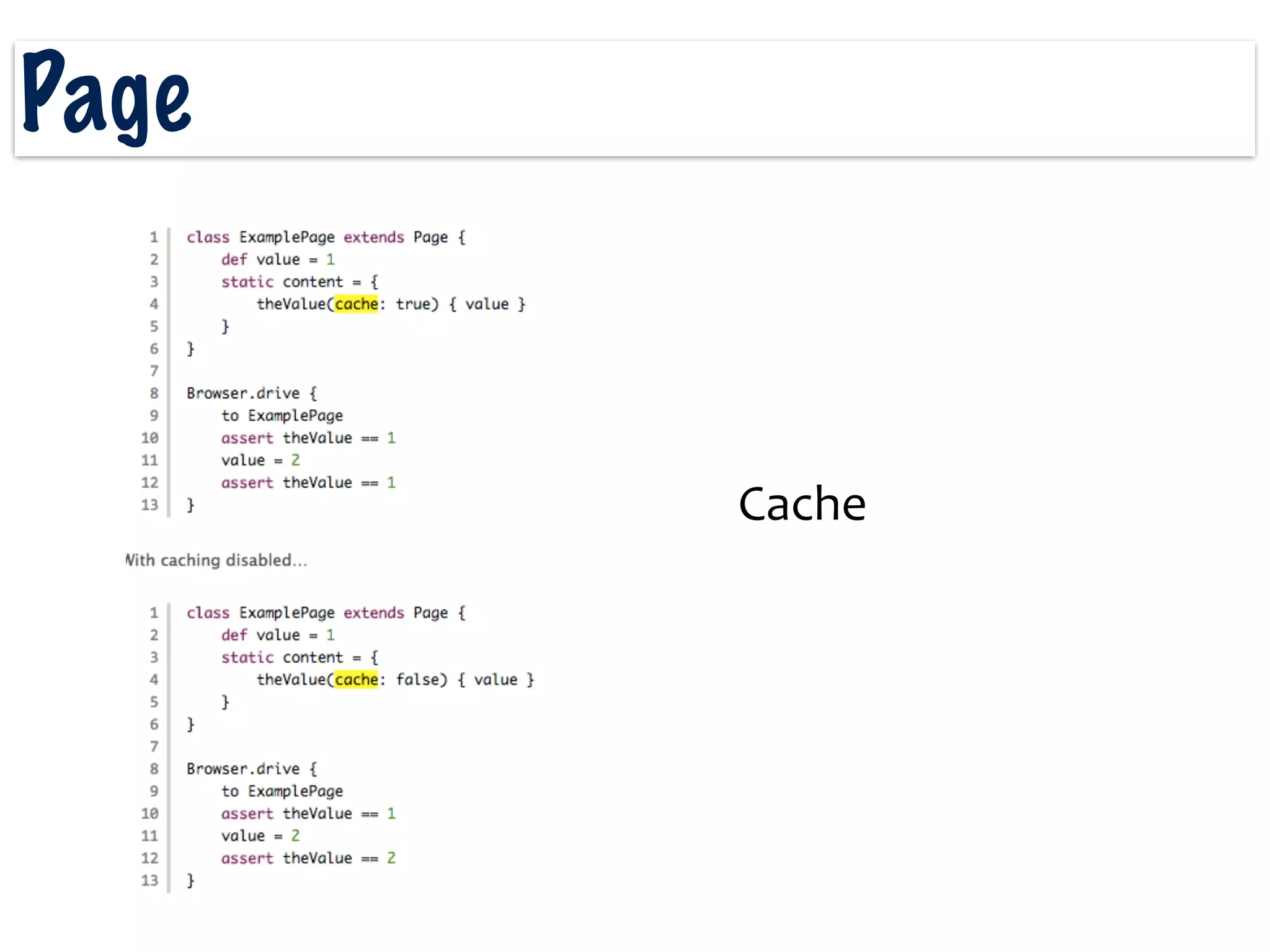Click the line "theValue(cache: true) { value }"
The height and width of the screenshot is (952, 1270).
click(x=391, y=304)
